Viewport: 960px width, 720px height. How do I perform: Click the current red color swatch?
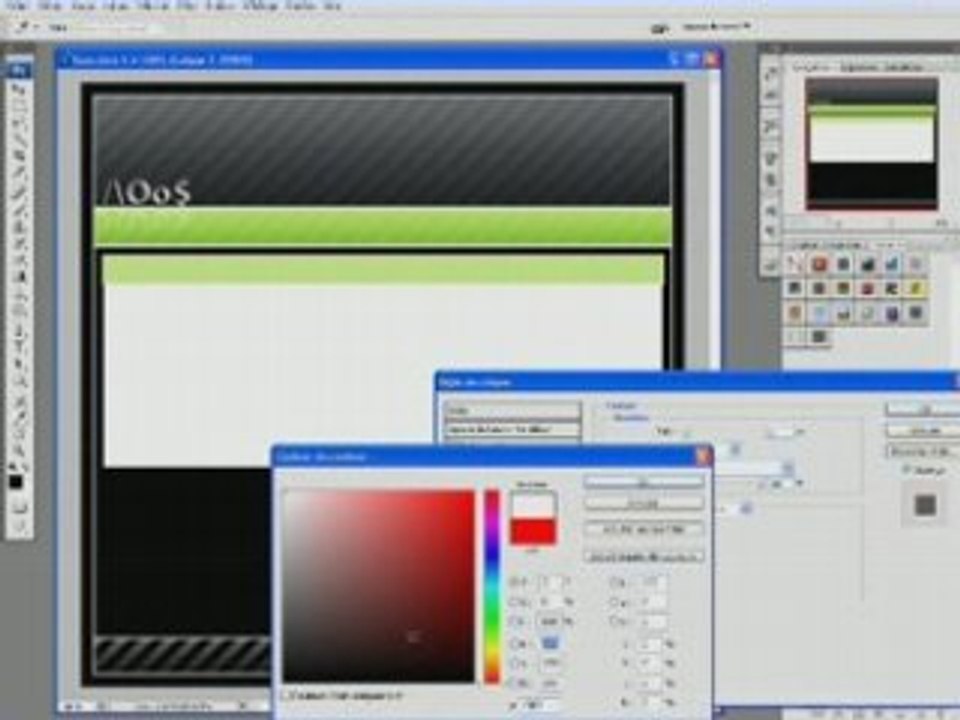[533, 531]
